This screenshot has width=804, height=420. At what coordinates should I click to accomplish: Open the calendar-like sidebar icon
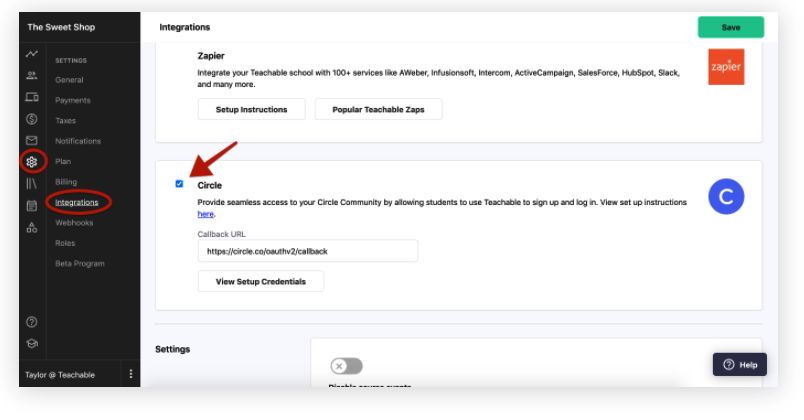tap(32, 206)
